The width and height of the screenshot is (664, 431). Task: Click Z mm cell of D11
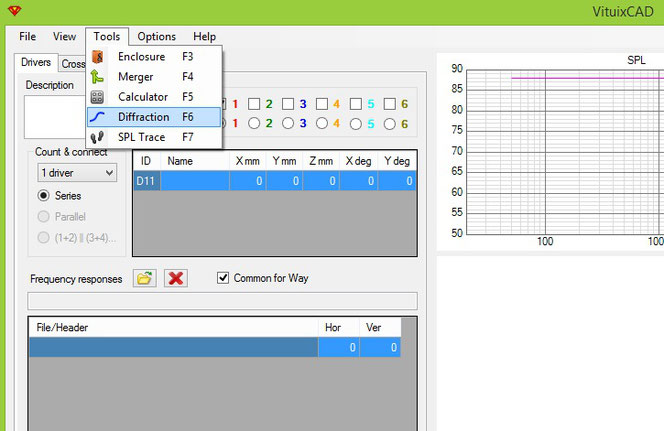[321, 181]
